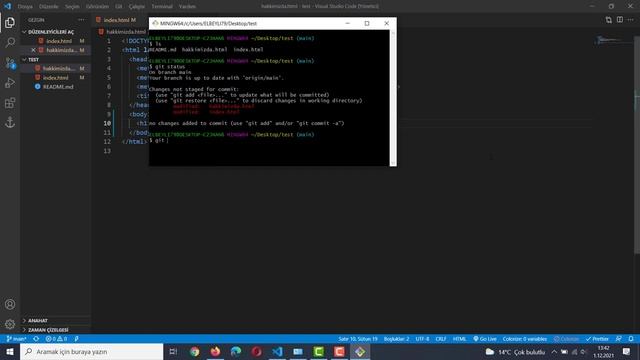640x360 pixels.
Task: Open editor more actions ellipsis
Action: click(631, 20)
